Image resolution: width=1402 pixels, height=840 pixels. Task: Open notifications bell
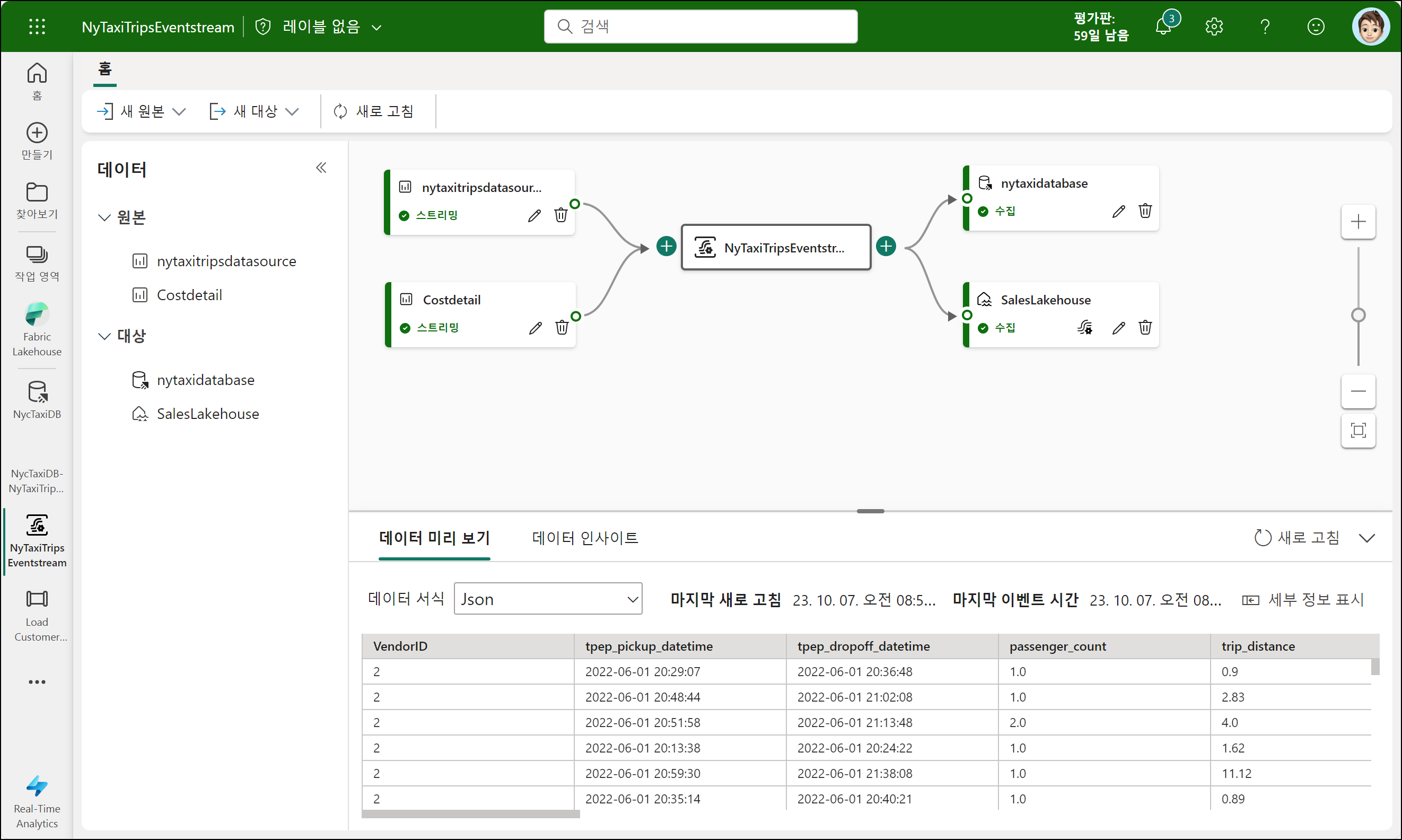[1163, 26]
